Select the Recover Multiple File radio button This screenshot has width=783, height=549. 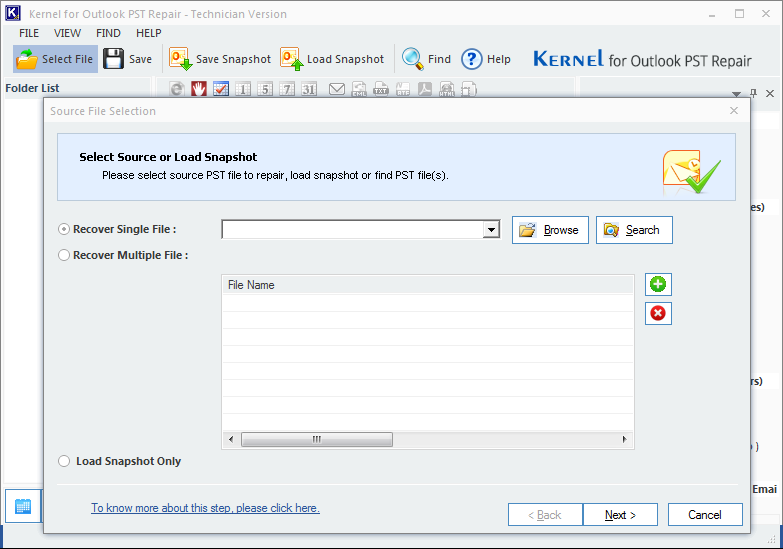[x=64, y=255]
